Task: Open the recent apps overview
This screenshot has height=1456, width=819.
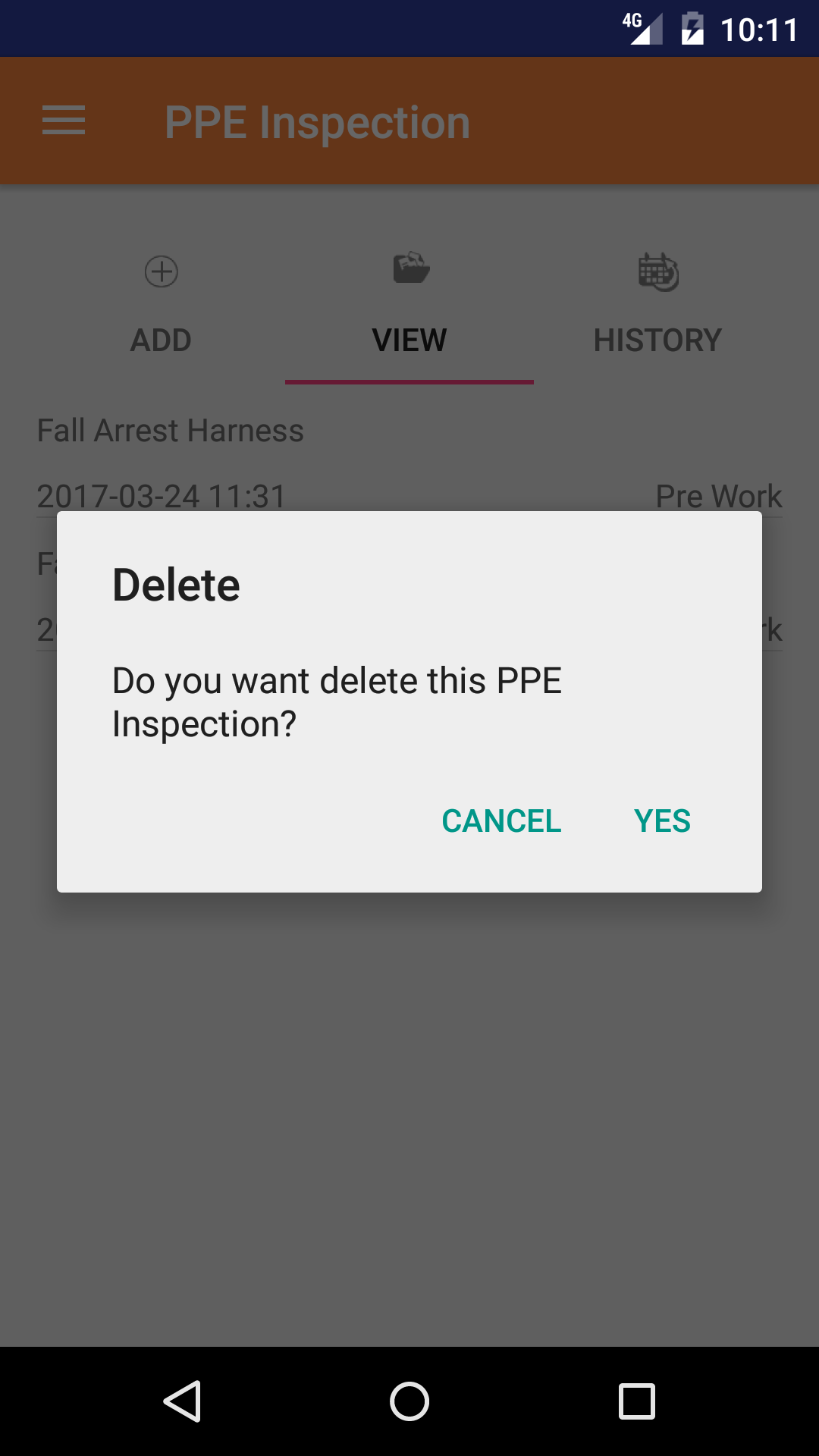Action: coord(637,1401)
